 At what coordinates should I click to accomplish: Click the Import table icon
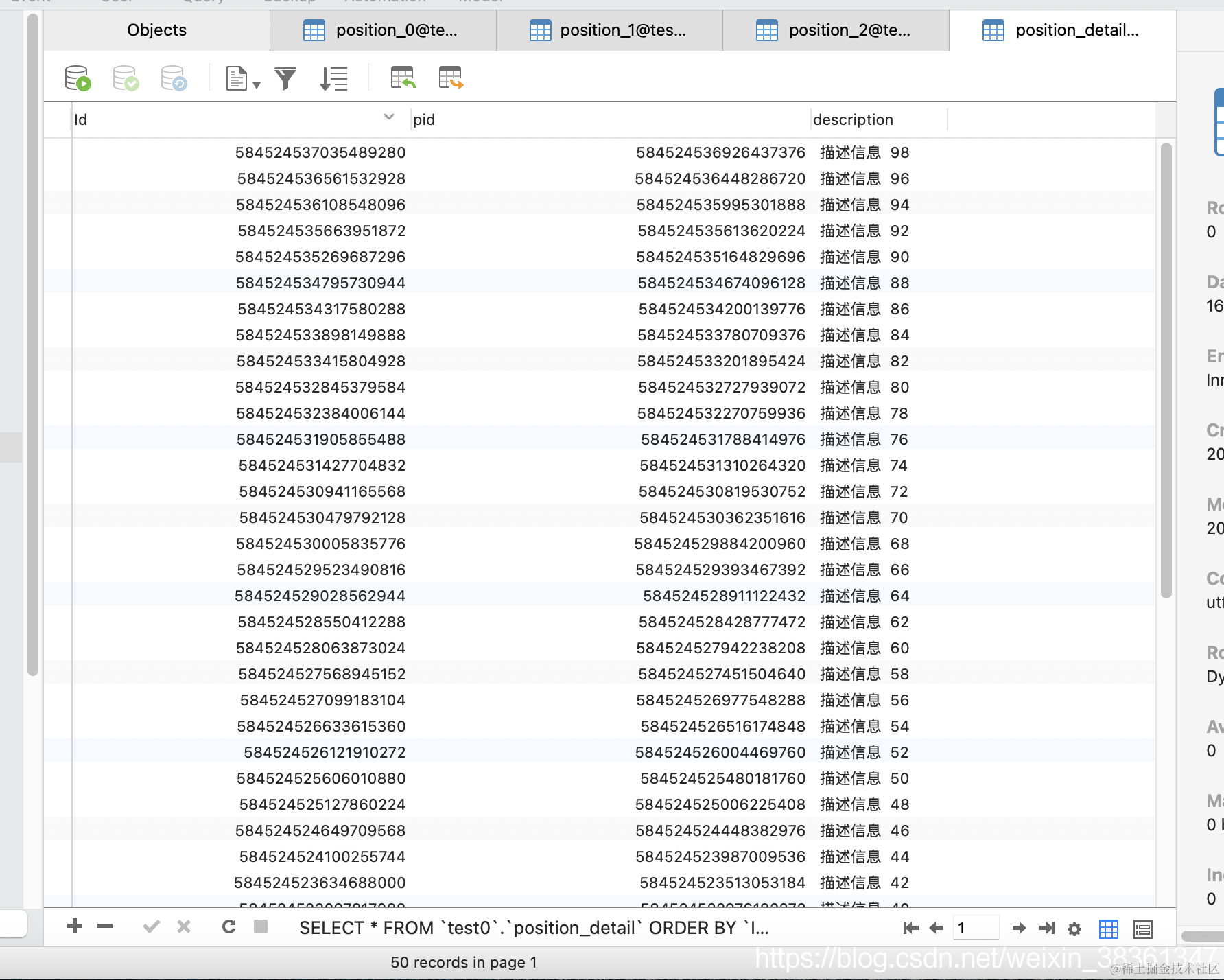tap(403, 78)
